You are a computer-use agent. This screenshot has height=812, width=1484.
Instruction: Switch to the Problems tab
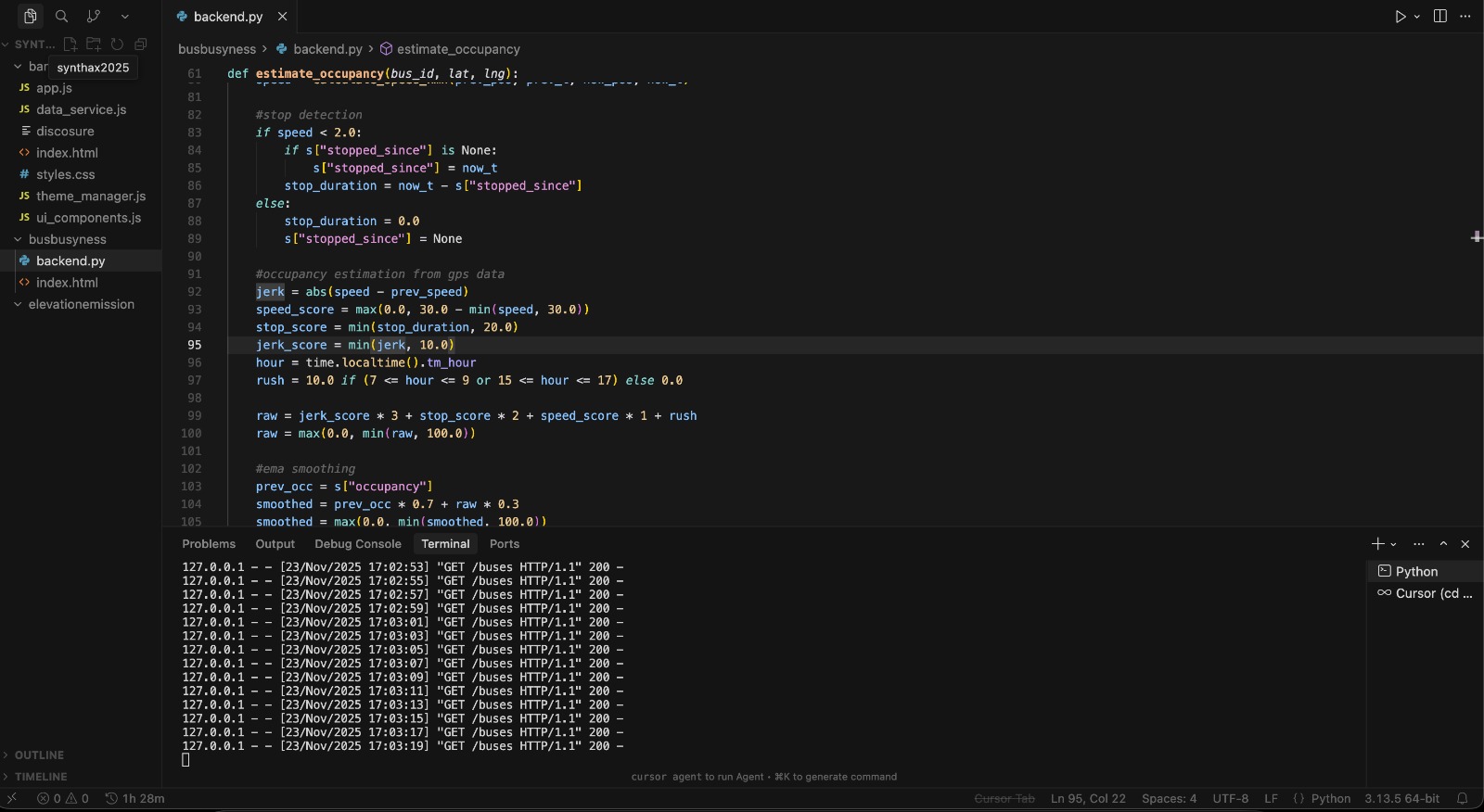tap(209, 544)
